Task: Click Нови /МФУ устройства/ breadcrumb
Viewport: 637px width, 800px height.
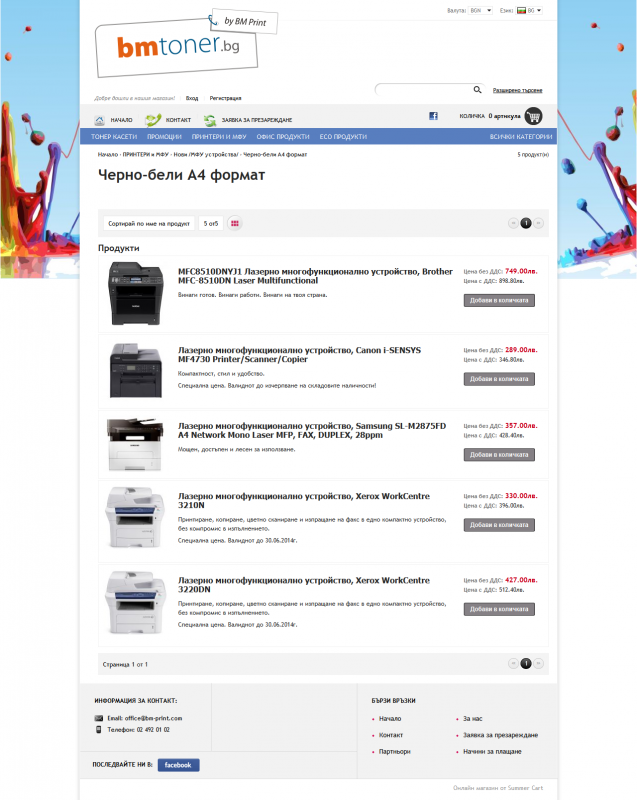Action: [x=206, y=155]
